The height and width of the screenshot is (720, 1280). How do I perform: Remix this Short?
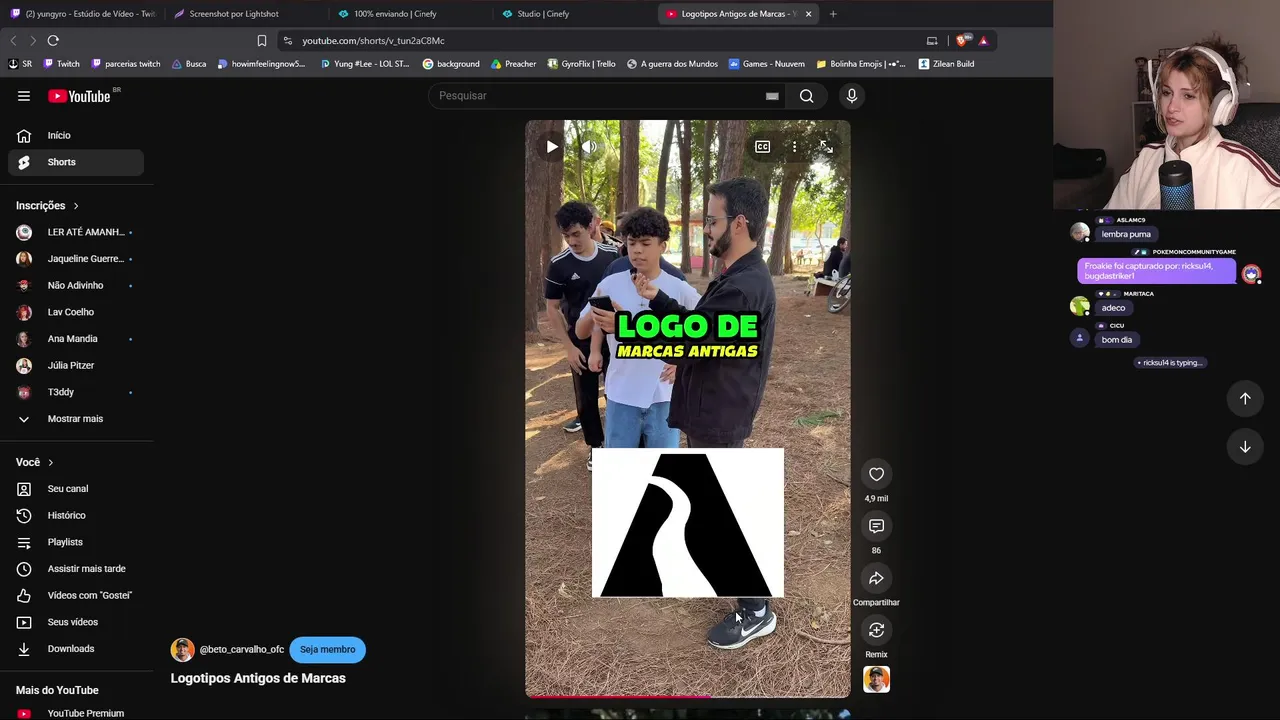pyautogui.click(x=876, y=630)
